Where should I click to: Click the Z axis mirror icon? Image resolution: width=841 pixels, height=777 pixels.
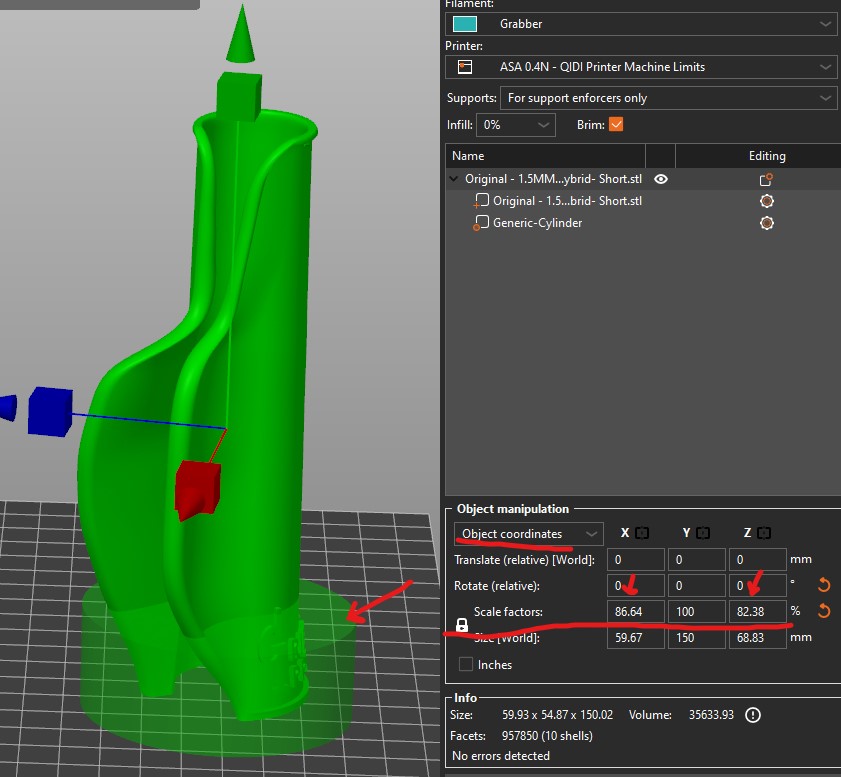pyautogui.click(x=764, y=533)
